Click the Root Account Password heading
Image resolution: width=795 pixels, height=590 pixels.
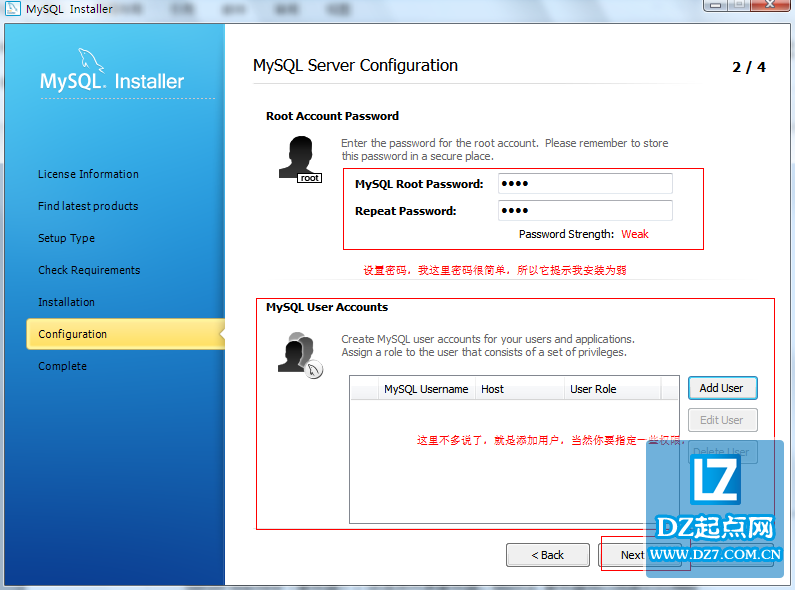[333, 116]
